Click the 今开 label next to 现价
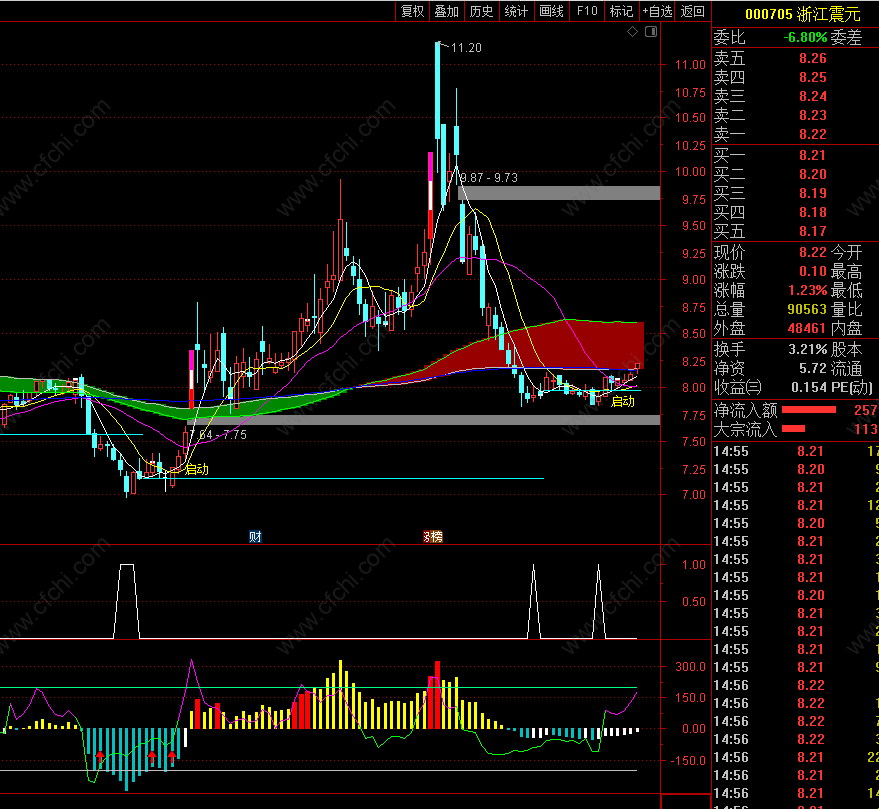Image resolution: width=879 pixels, height=809 pixels. 846,252
